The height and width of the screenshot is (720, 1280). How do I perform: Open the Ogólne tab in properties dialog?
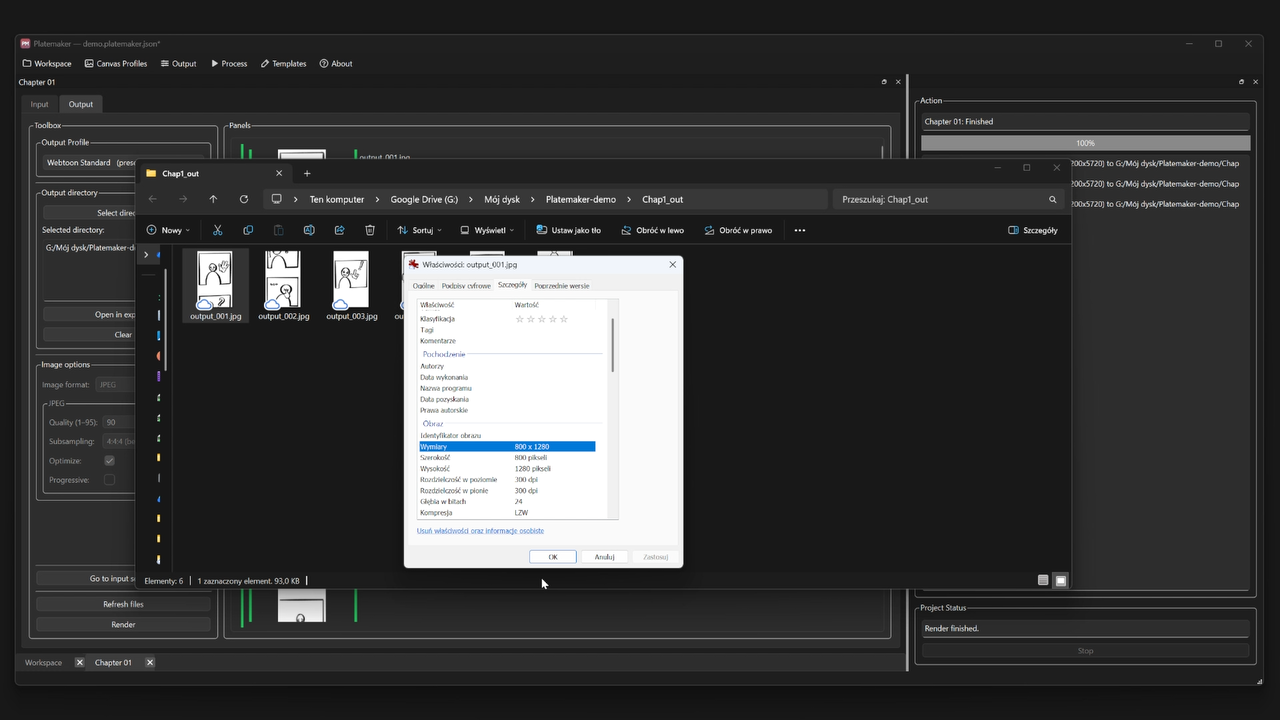pyautogui.click(x=424, y=286)
